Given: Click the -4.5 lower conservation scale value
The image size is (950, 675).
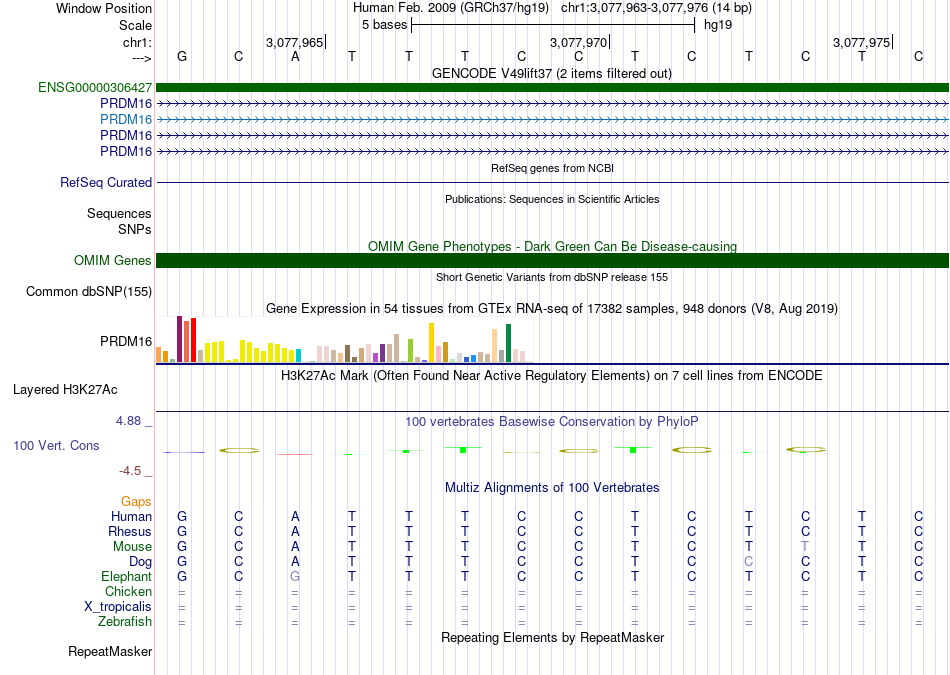Looking at the screenshot, I should pyautogui.click(x=130, y=471).
